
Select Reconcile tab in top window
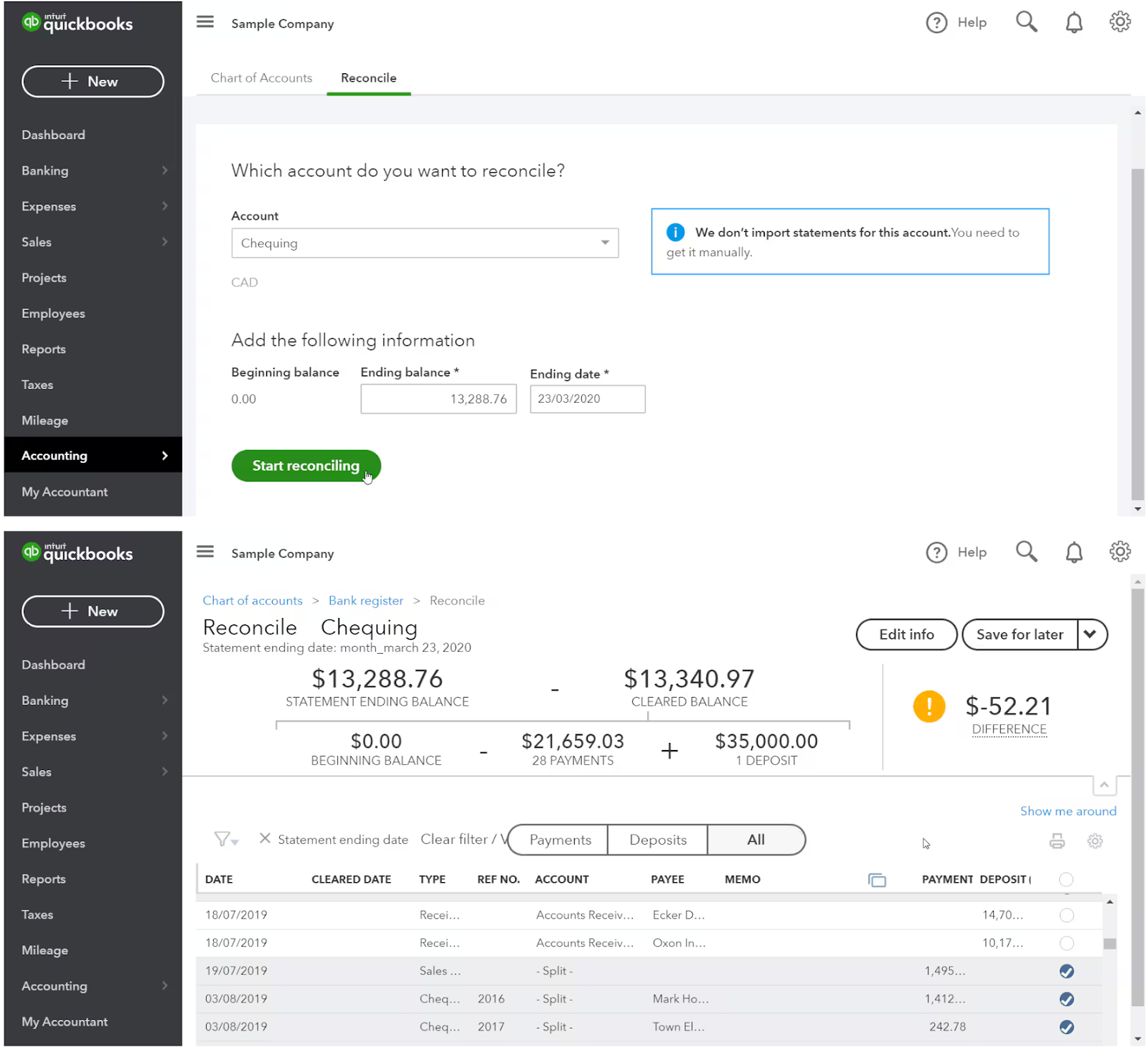(369, 78)
